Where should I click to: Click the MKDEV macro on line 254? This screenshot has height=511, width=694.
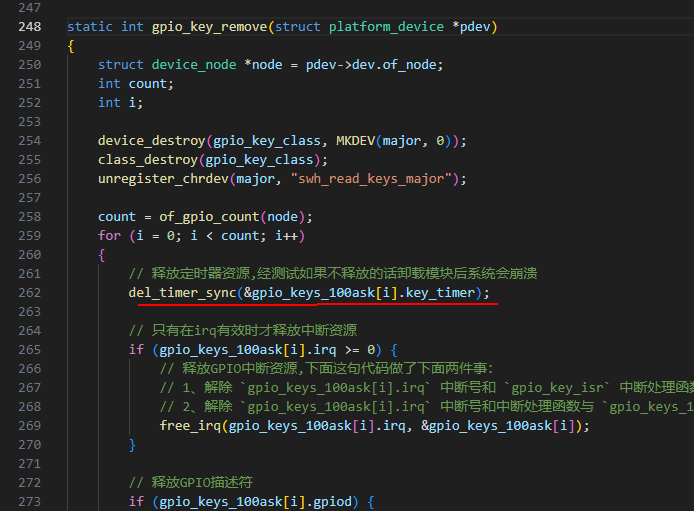click(x=355, y=141)
